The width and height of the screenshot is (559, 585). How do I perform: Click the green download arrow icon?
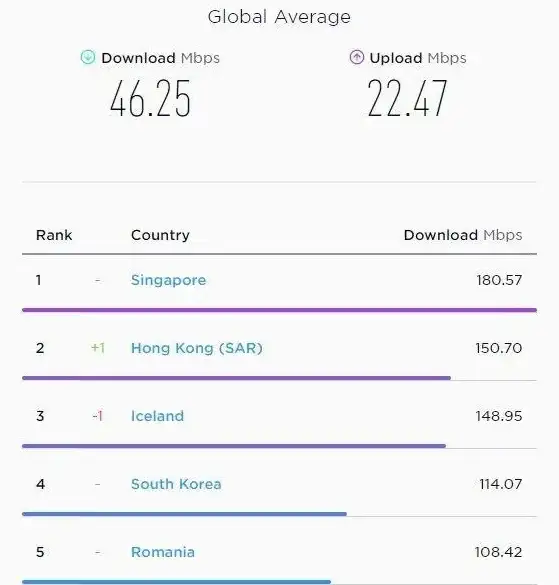pyautogui.click(x=88, y=57)
